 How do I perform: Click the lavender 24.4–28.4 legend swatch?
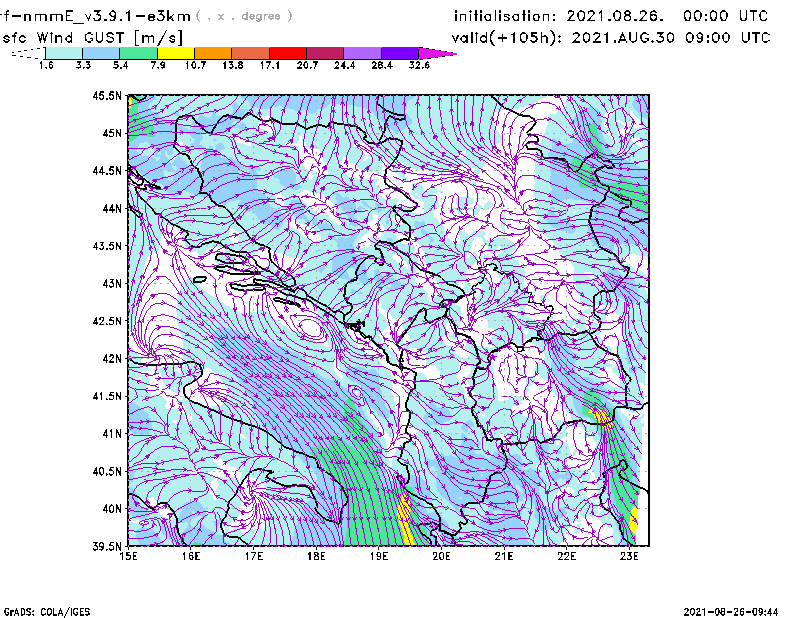[362, 53]
